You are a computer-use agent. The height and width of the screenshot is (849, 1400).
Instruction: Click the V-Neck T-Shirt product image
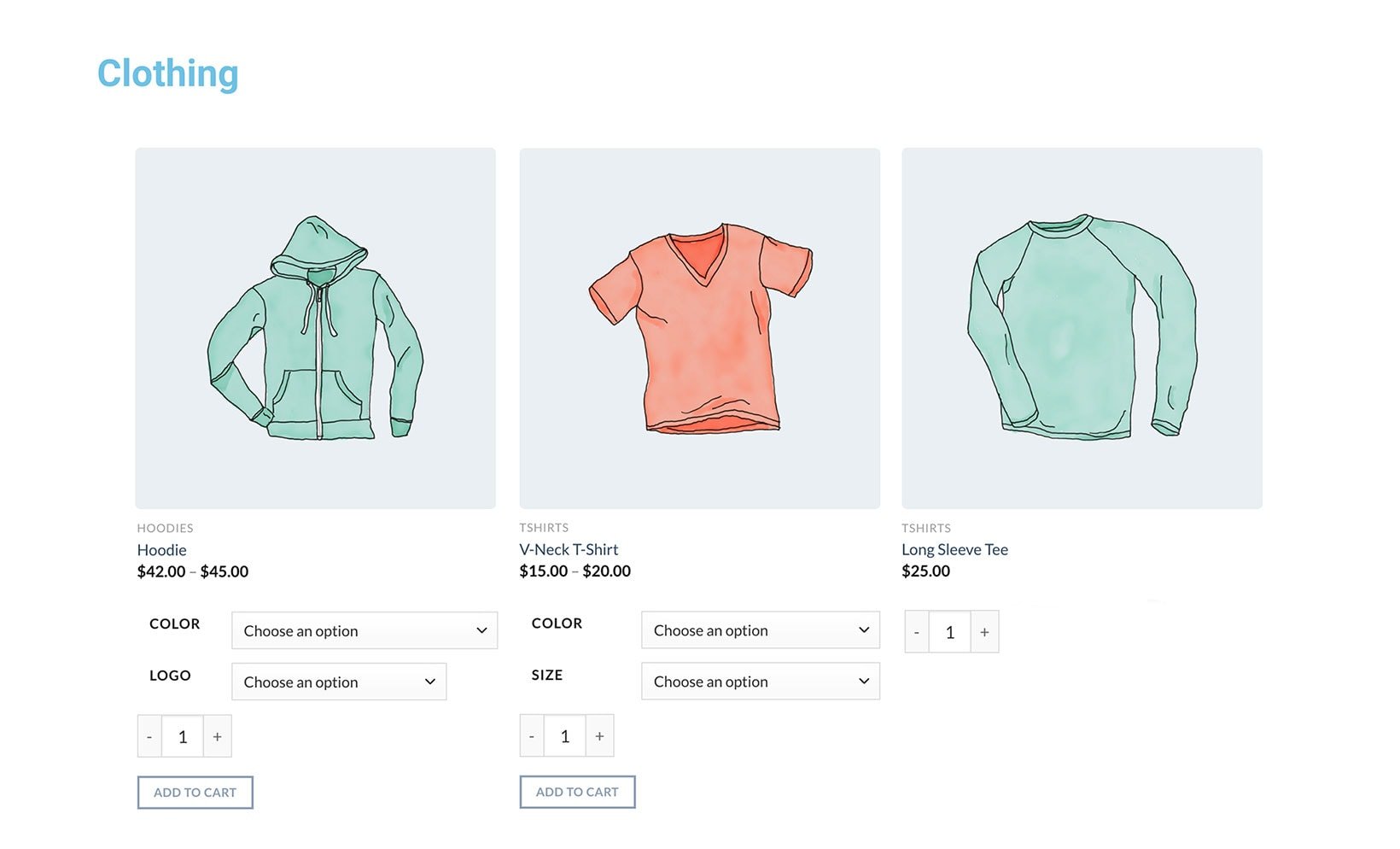pyautogui.click(x=699, y=326)
